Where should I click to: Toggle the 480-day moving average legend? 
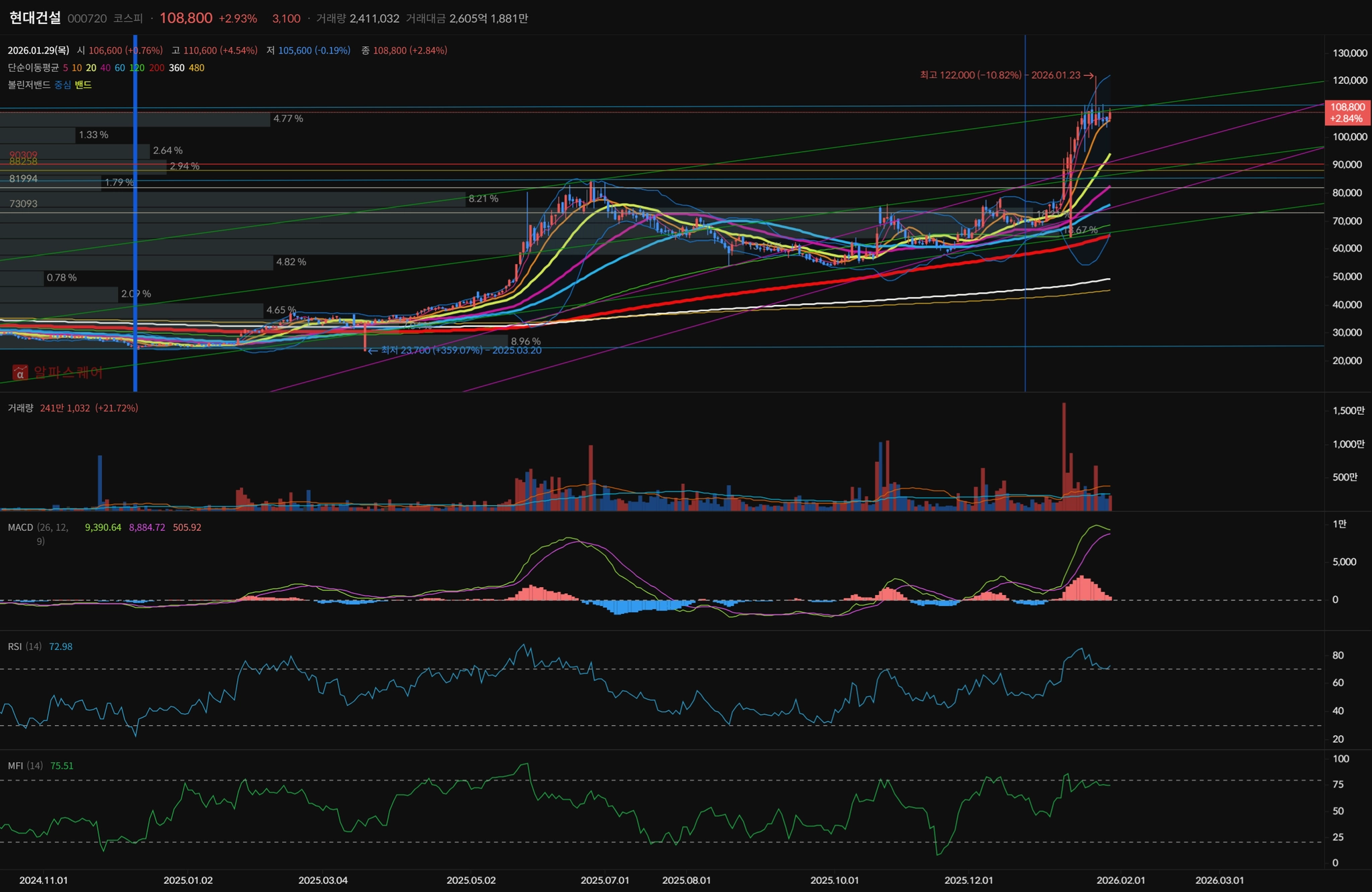pos(197,68)
